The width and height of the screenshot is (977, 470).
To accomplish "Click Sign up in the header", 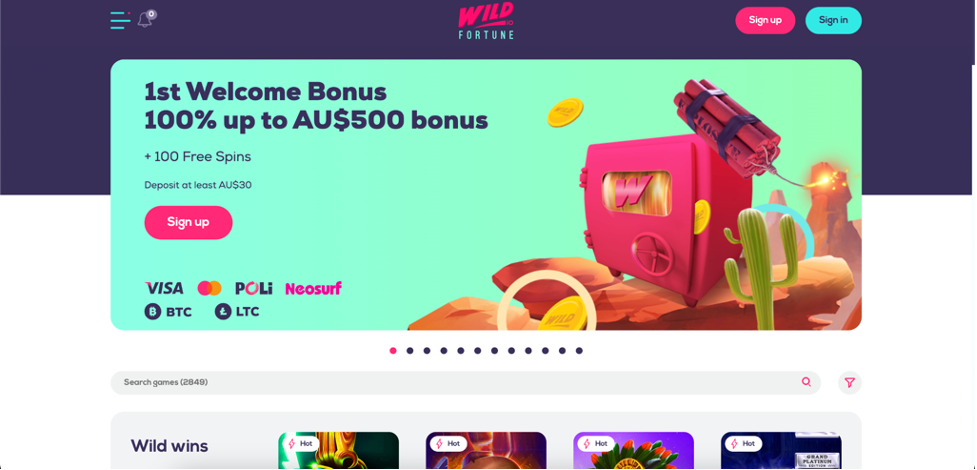I will 765,21.
